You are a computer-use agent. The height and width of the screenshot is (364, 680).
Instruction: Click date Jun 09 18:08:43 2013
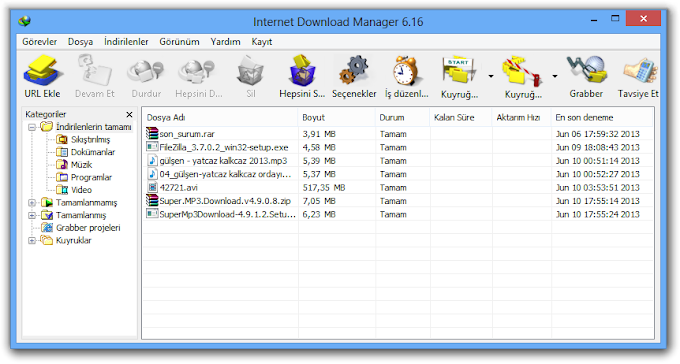598,148
